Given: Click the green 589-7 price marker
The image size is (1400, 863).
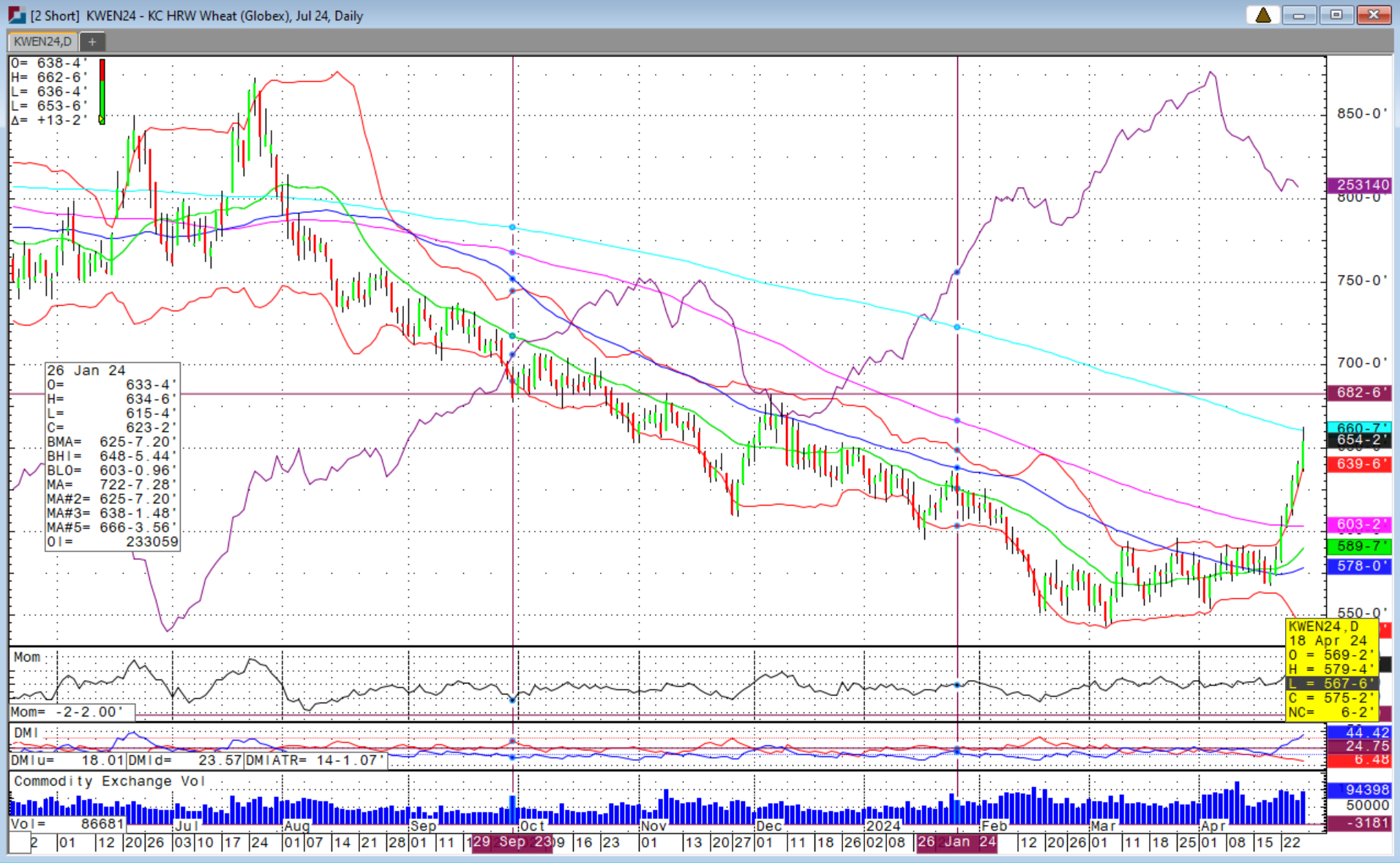Looking at the screenshot, I should [x=1358, y=545].
